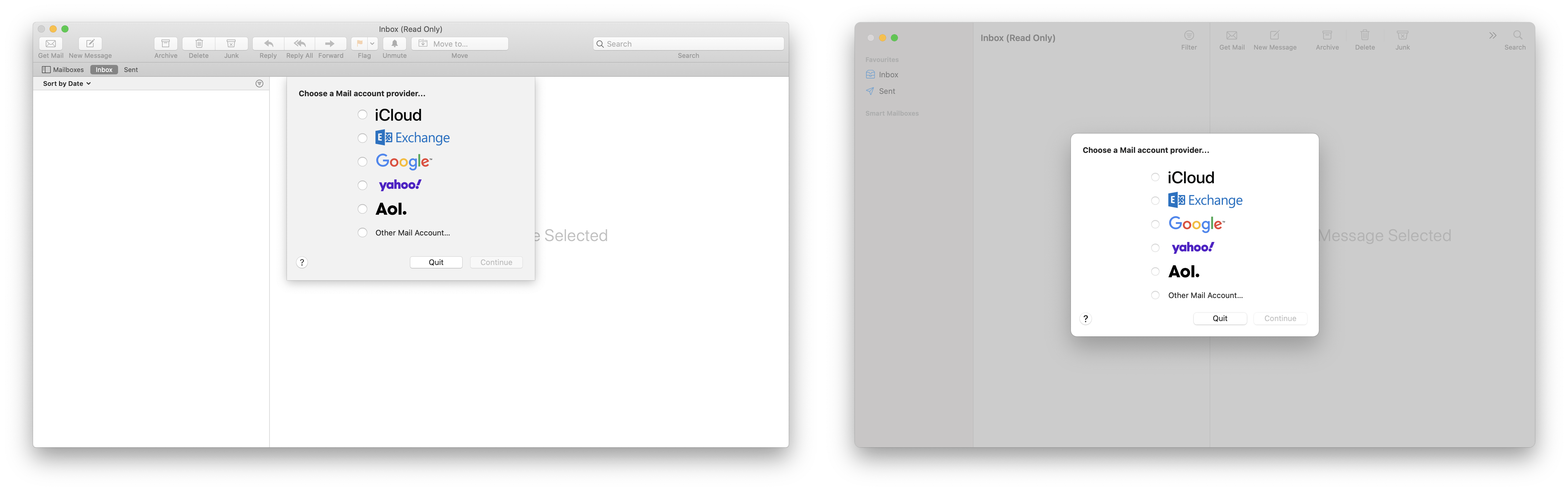Image resolution: width=1568 pixels, height=491 pixels.
Task: Click Smart Mailboxes header in right sidebar
Action: point(892,114)
